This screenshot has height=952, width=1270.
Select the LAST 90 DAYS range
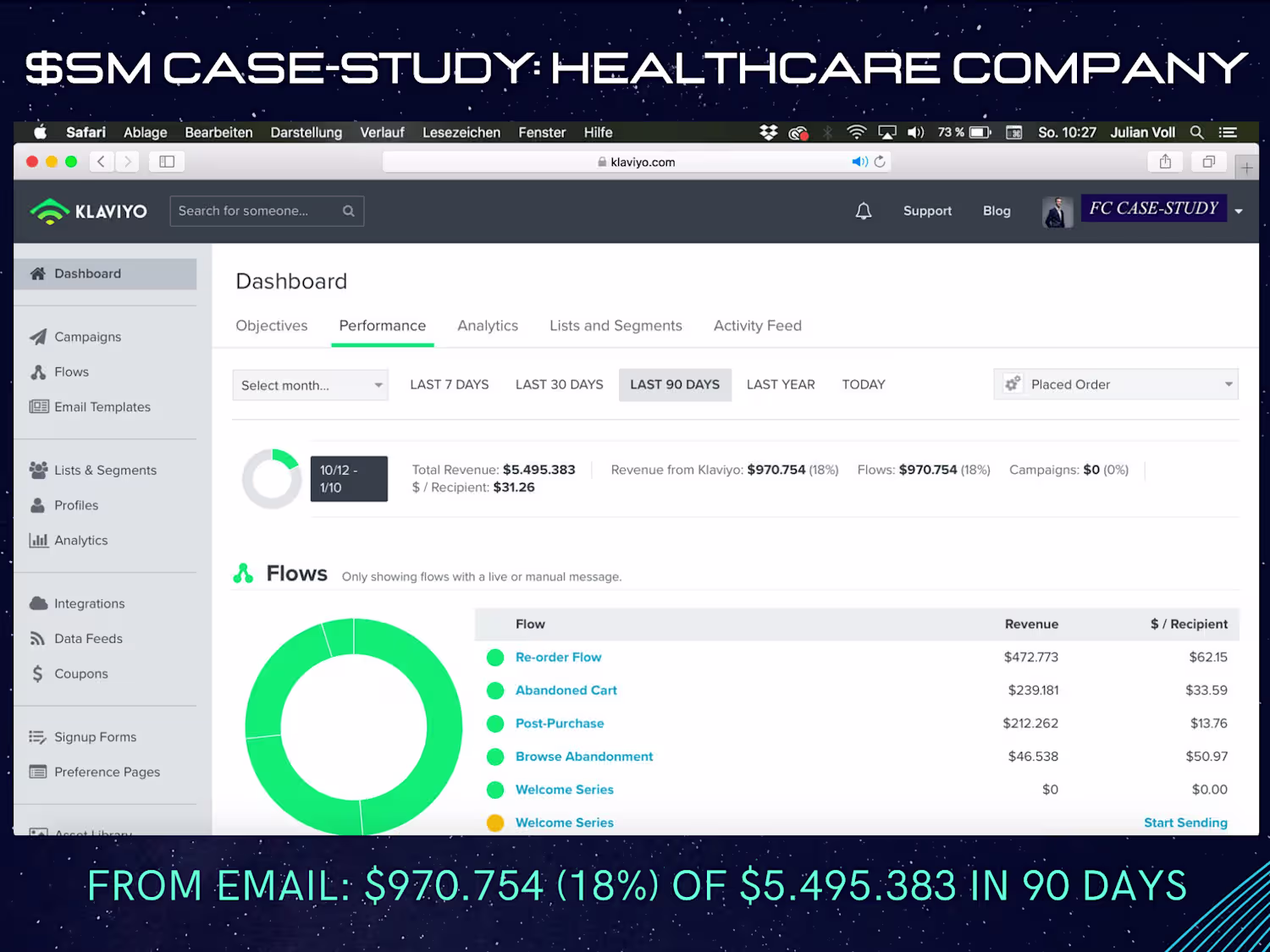point(675,385)
